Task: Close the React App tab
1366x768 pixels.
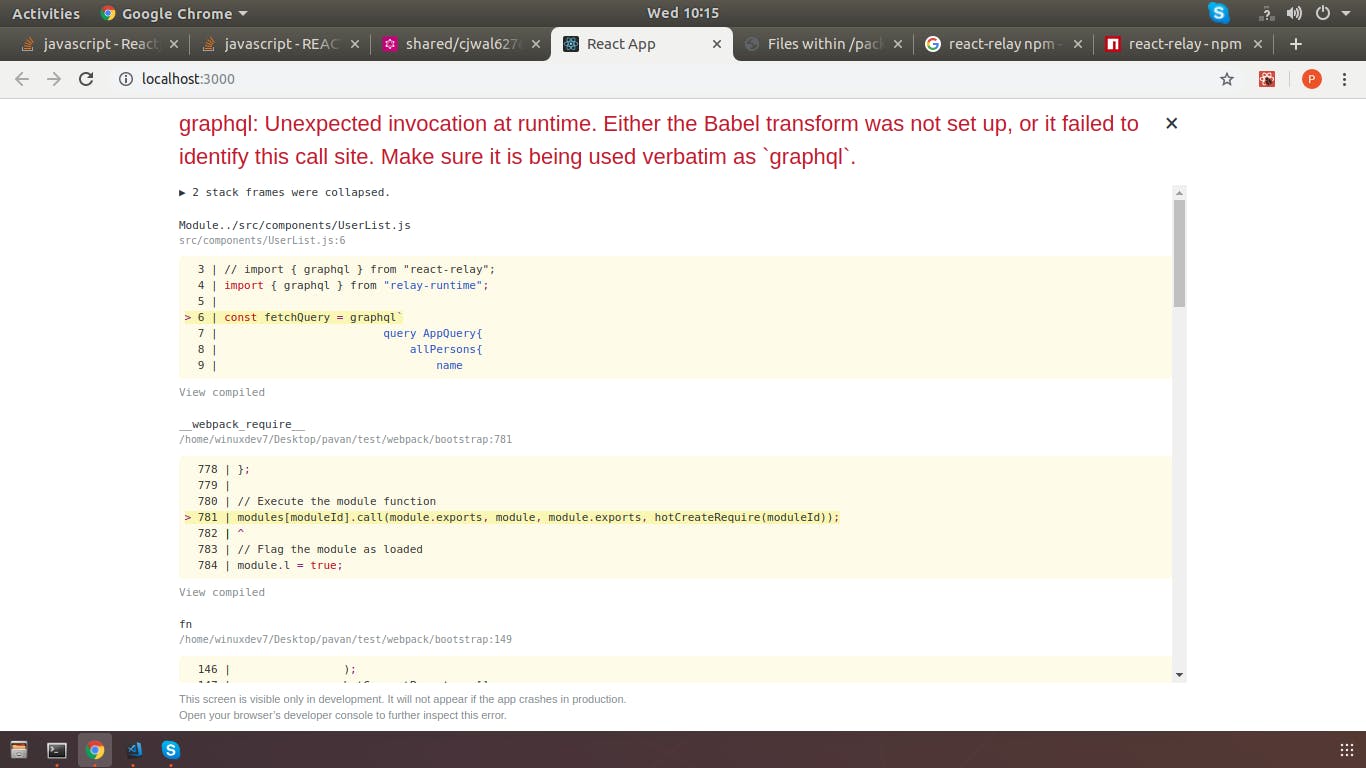Action: [716, 44]
